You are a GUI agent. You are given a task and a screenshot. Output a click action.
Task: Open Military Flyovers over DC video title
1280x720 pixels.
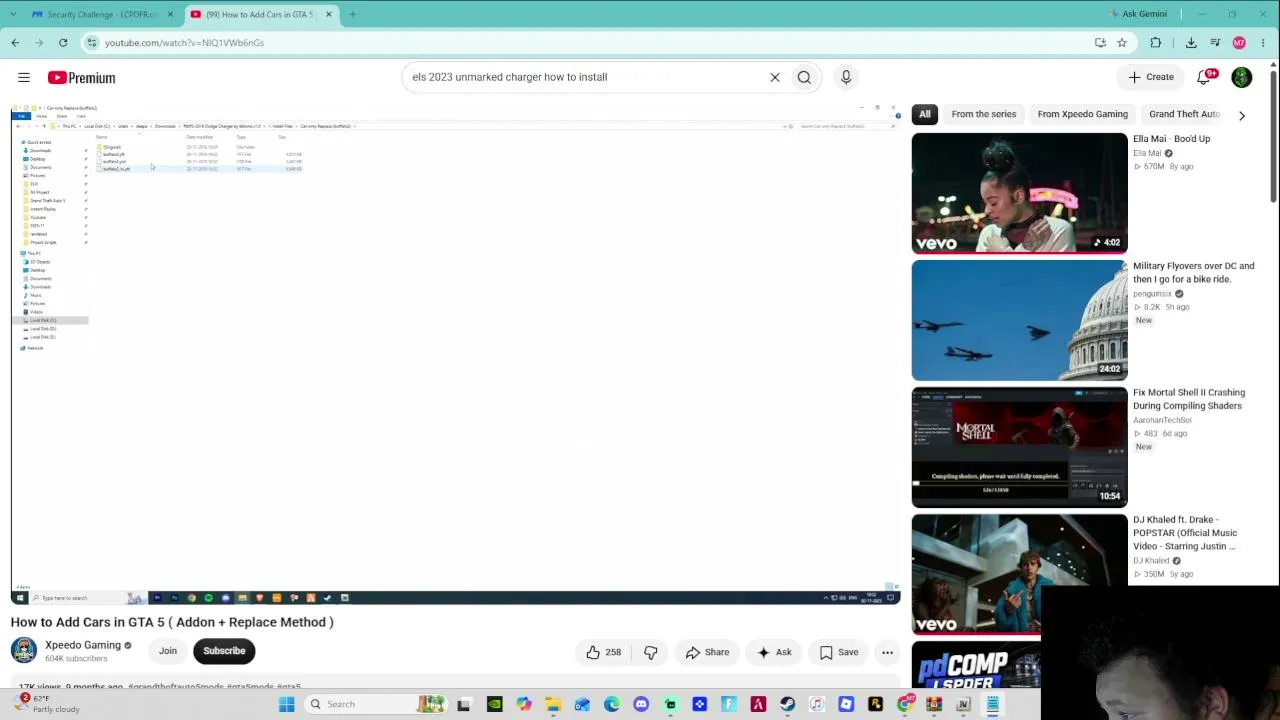coord(1193,272)
